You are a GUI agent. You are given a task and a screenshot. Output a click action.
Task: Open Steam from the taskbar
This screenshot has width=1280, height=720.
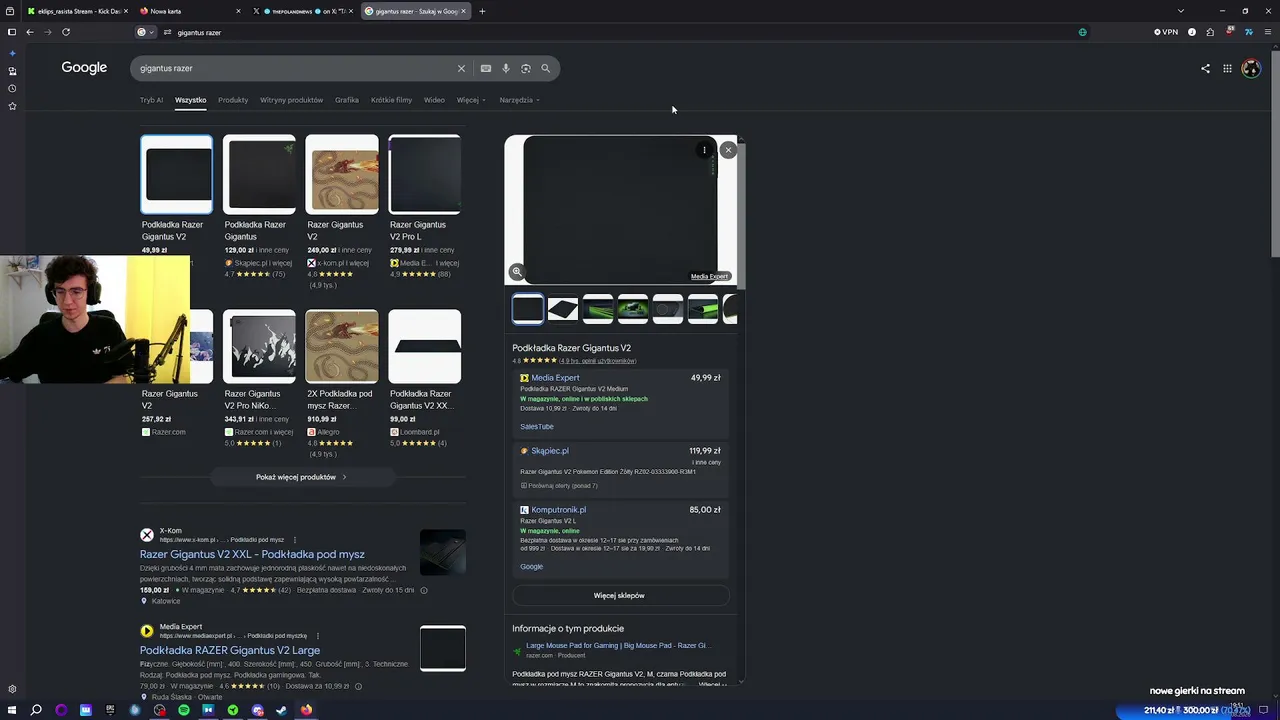pyautogui.click(x=282, y=710)
